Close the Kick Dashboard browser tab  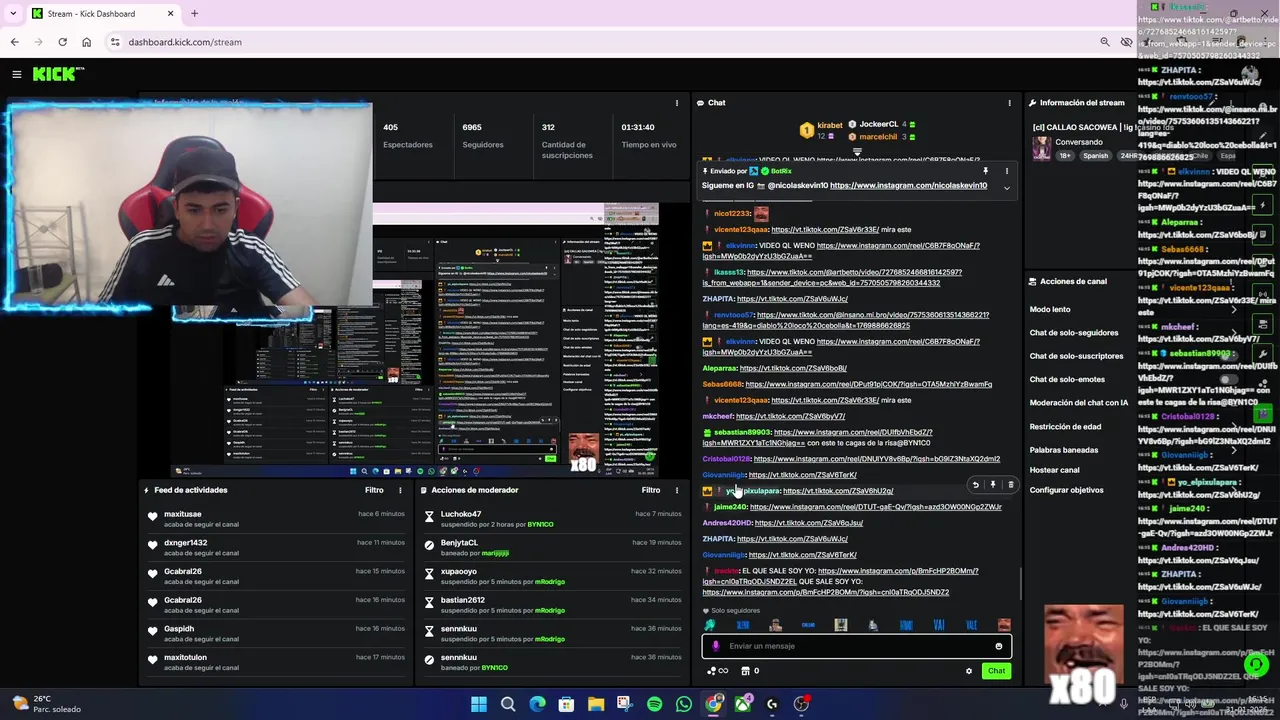point(170,14)
